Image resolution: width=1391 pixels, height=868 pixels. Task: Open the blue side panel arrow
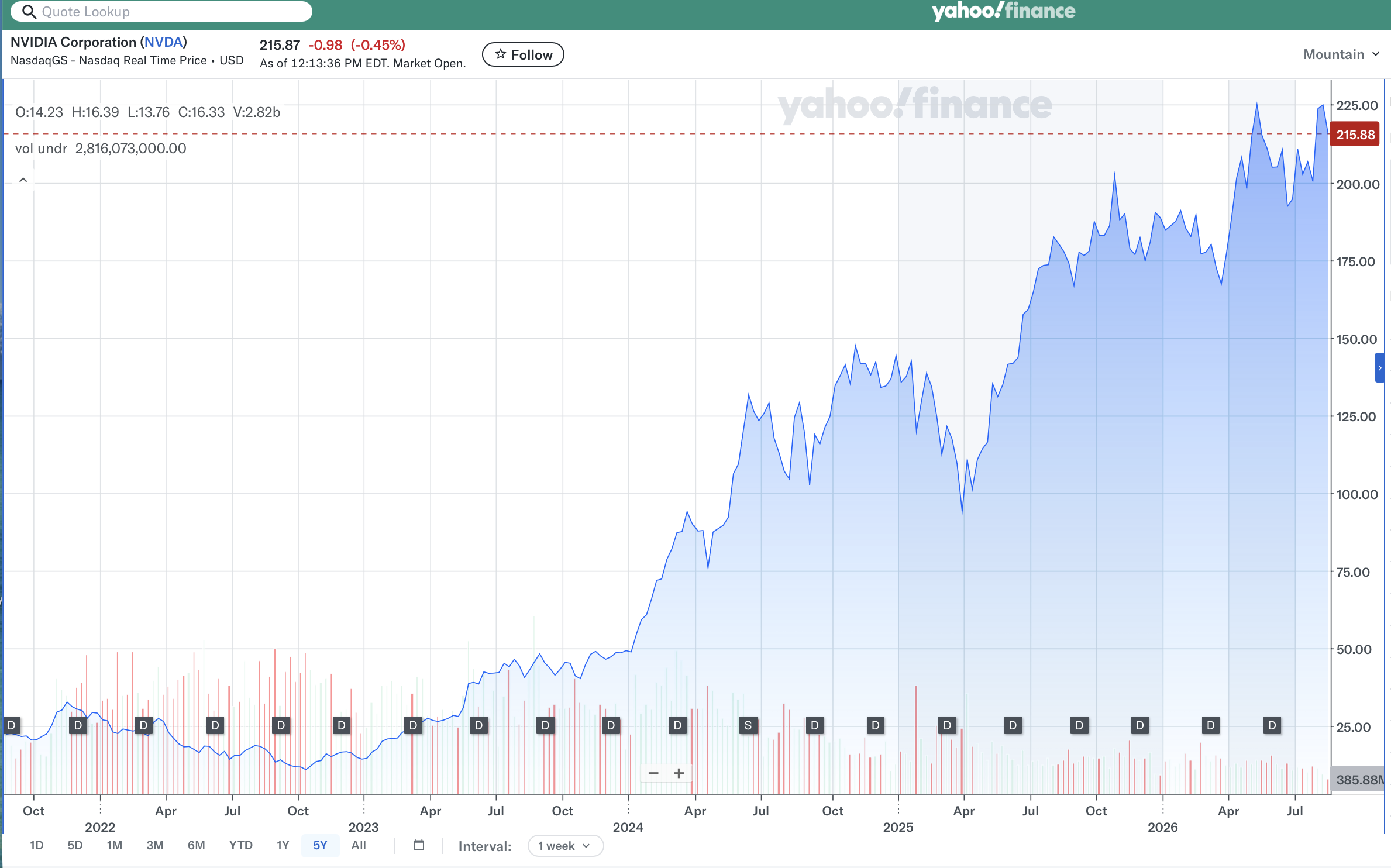tap(1380, 368)
